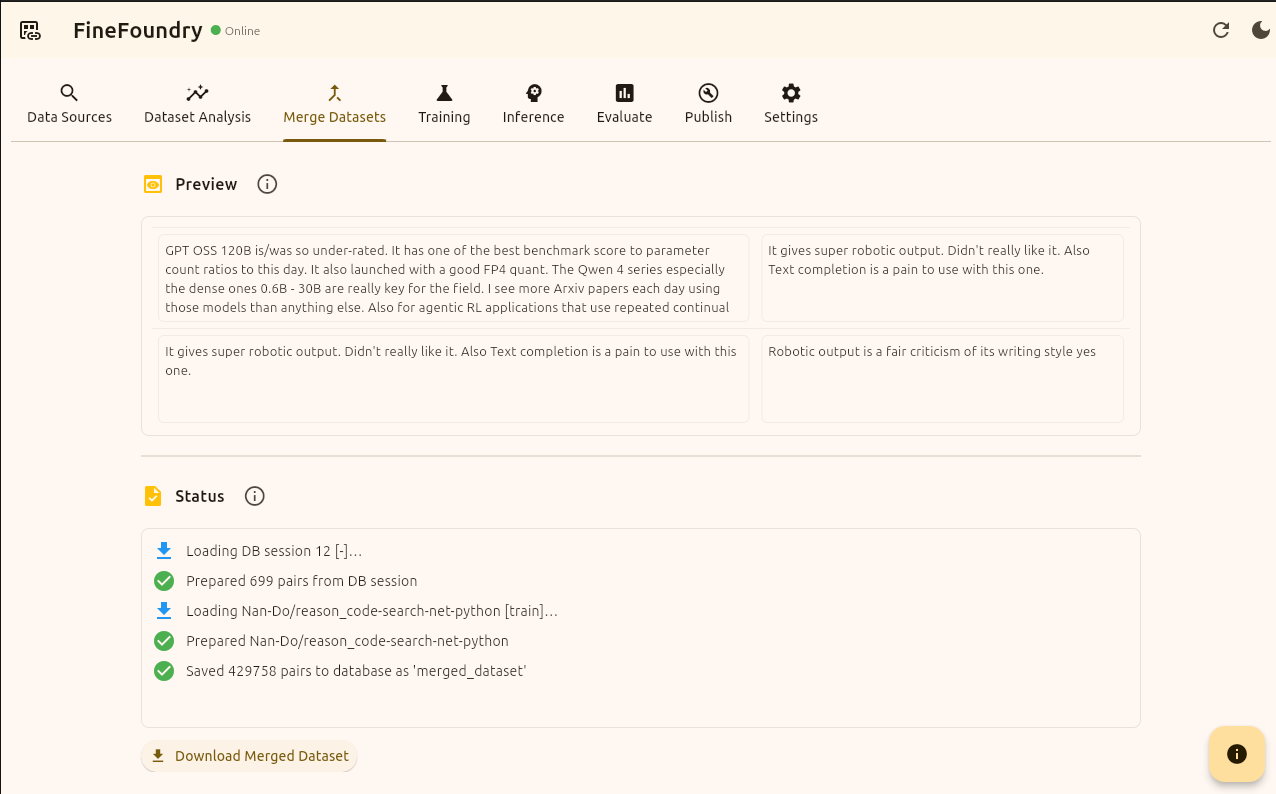The image size is (1276, 794).
Task: Open the Settings tab
Action: 791,104
